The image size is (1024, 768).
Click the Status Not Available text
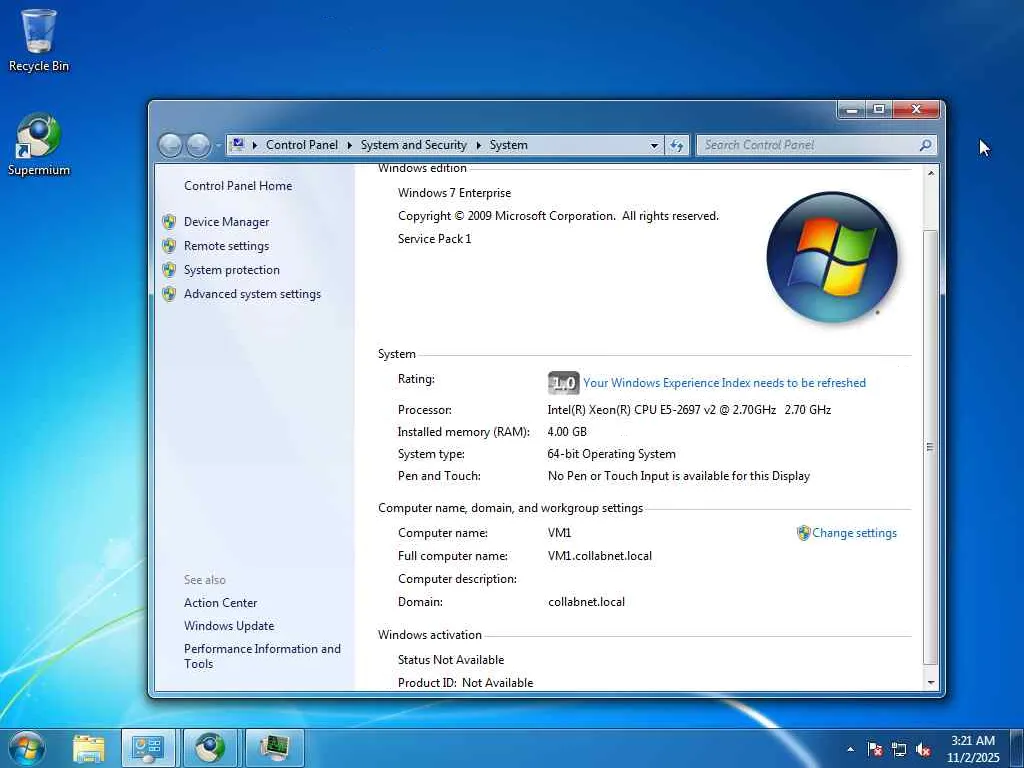(x=451, y=660)
